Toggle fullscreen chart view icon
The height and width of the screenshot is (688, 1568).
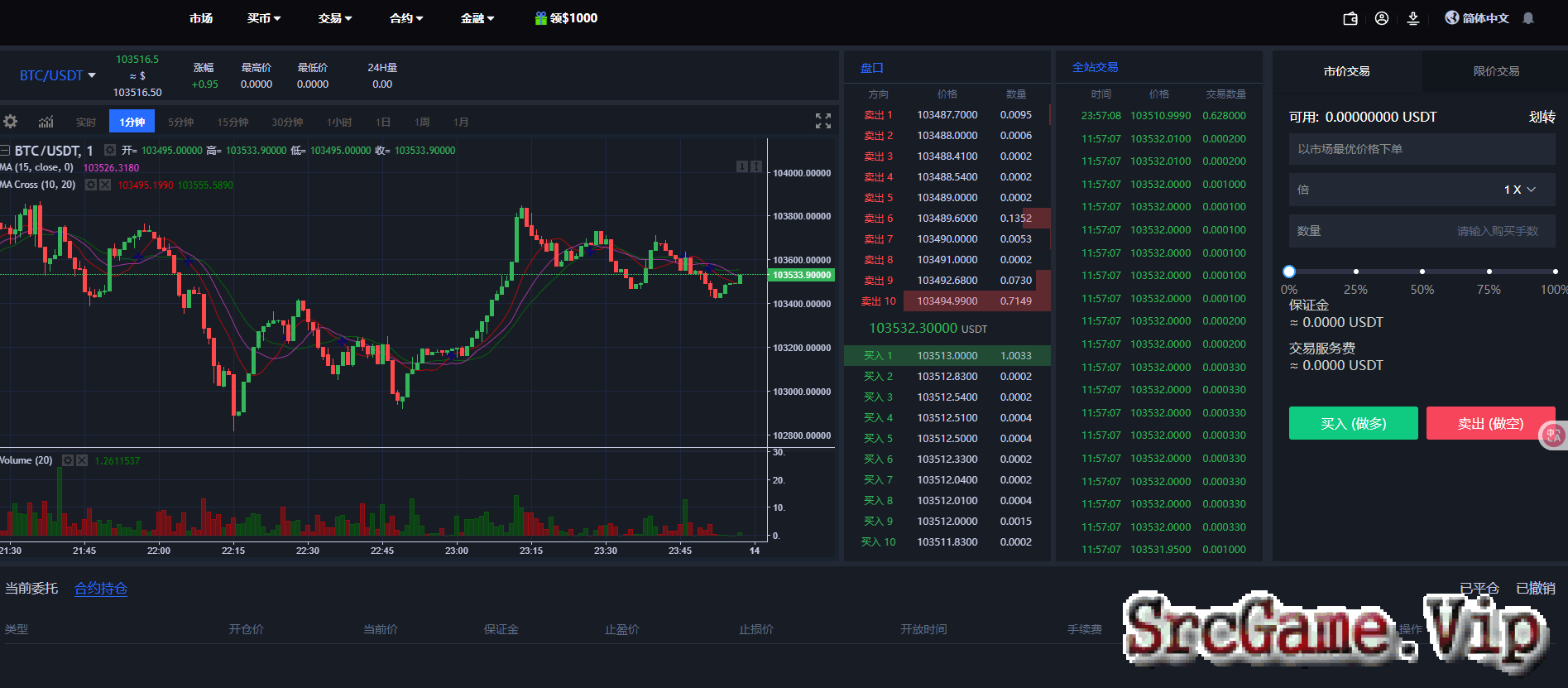[x=823, y=121]
